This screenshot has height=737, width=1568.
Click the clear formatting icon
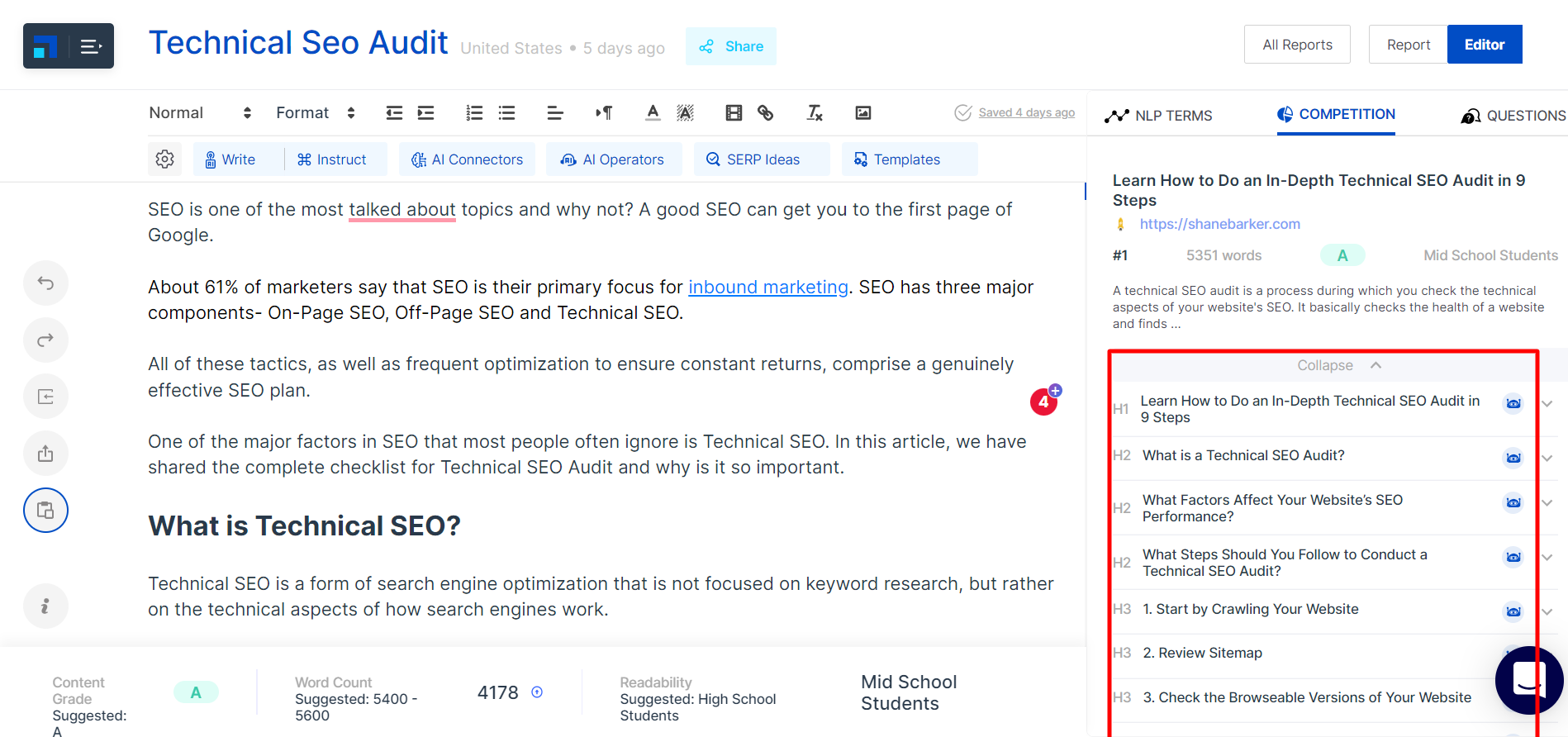[815, 113]
